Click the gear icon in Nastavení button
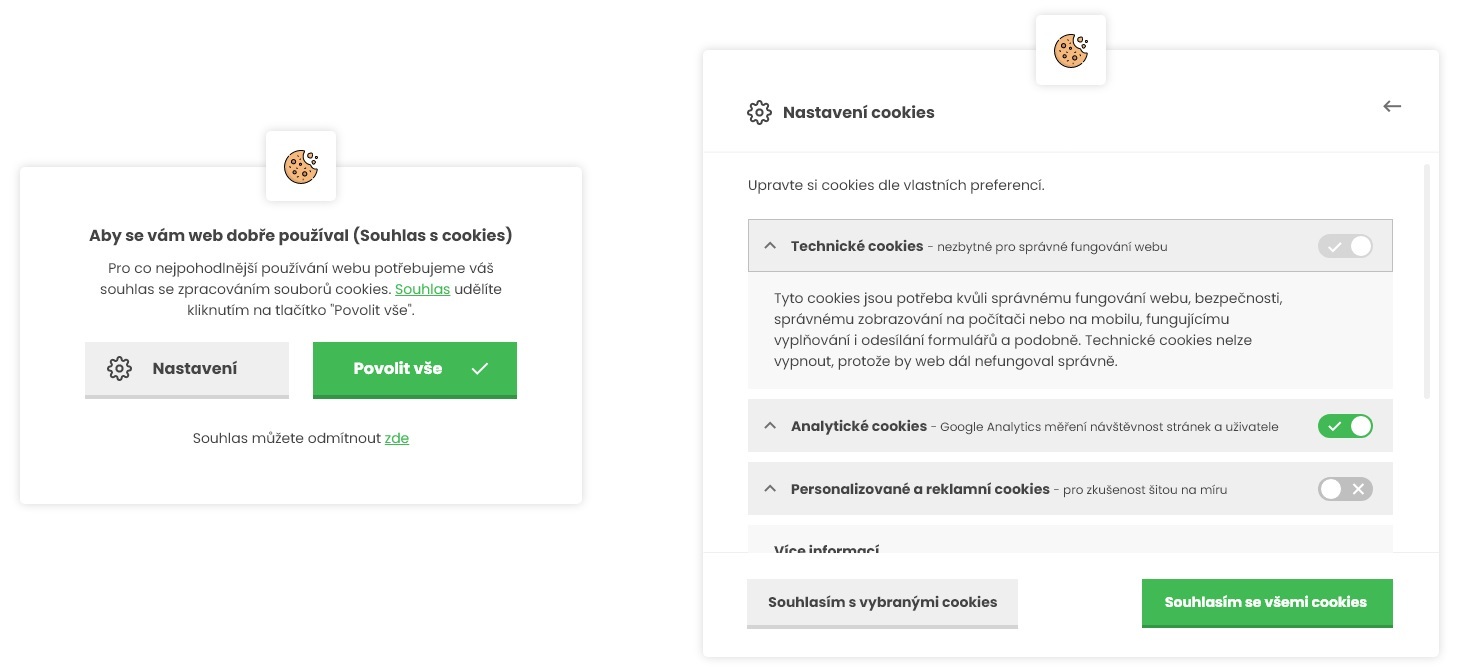The width and height of the screenshot is (1464, 672). pos(119,368)
